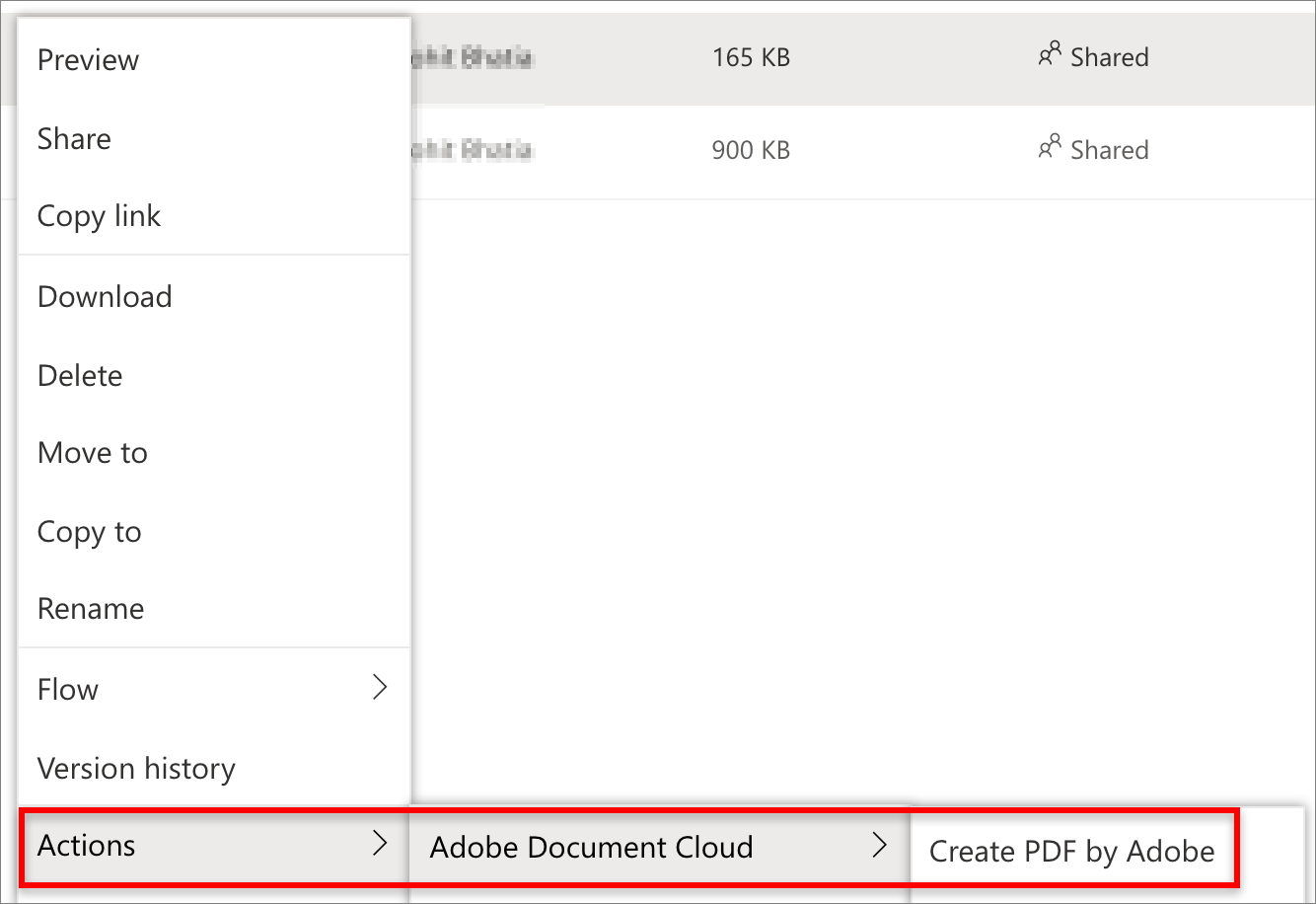Click the 165 KB file size cell
Screen dimensions: 1316x904
751,57
